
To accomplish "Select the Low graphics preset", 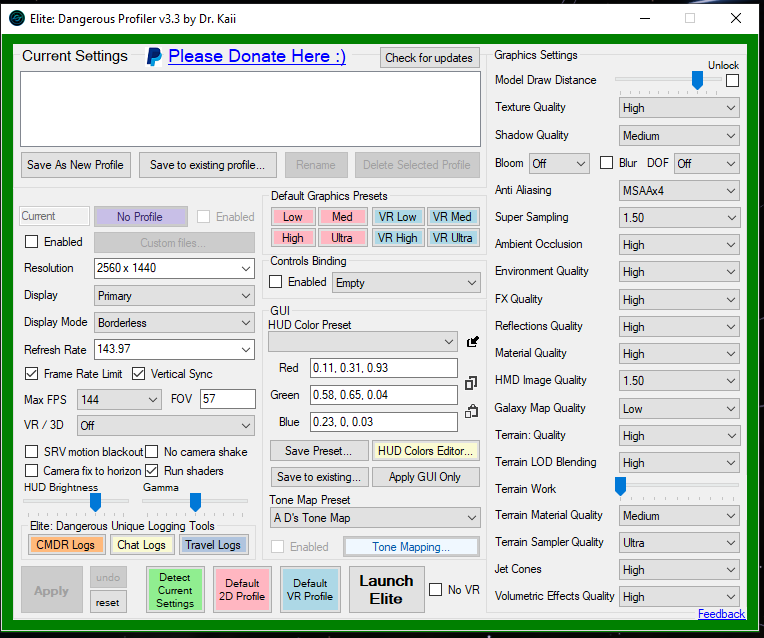I will tap(292, 217).
